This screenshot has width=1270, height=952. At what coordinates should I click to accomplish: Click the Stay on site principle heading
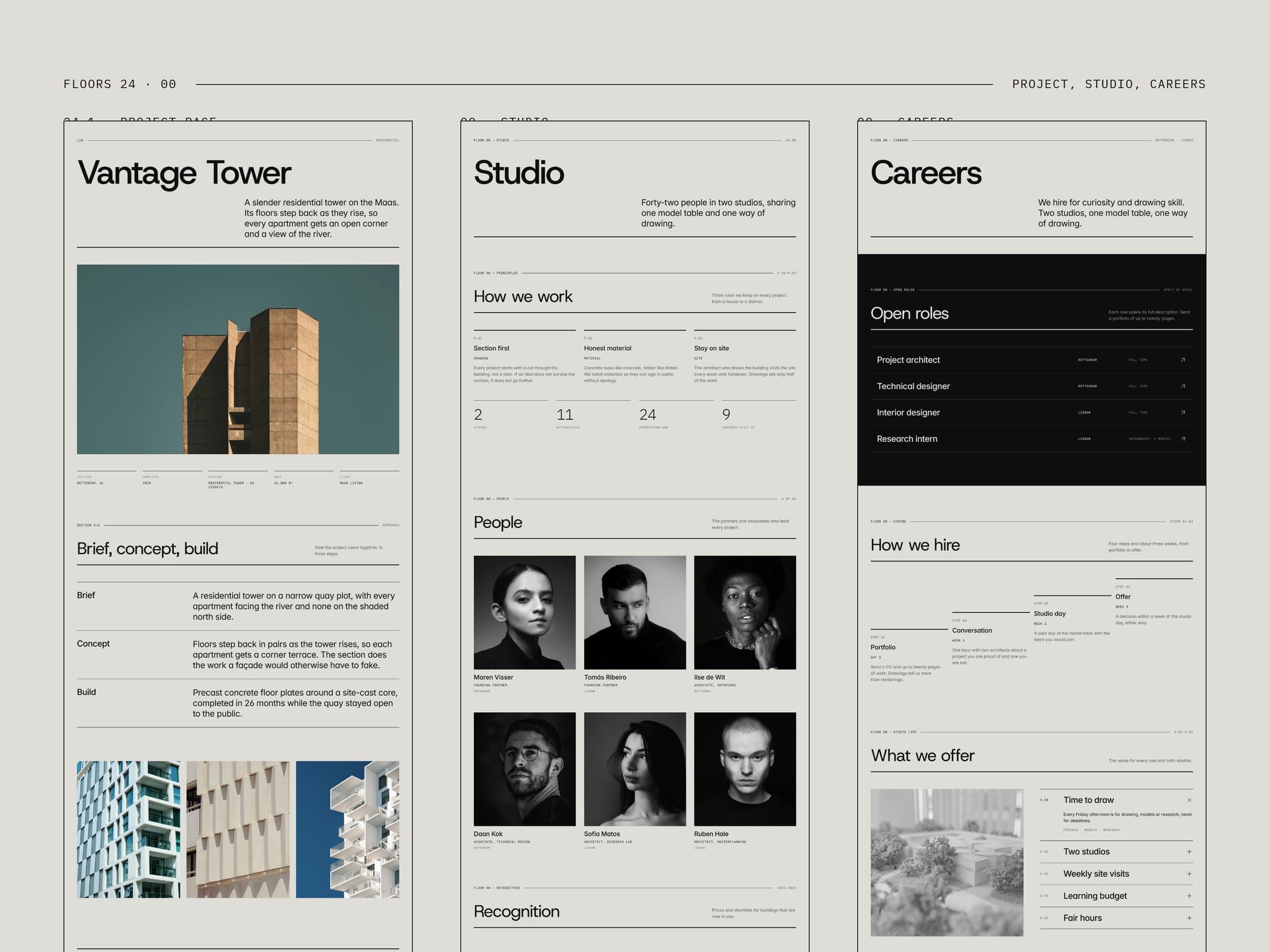(711, 348)
